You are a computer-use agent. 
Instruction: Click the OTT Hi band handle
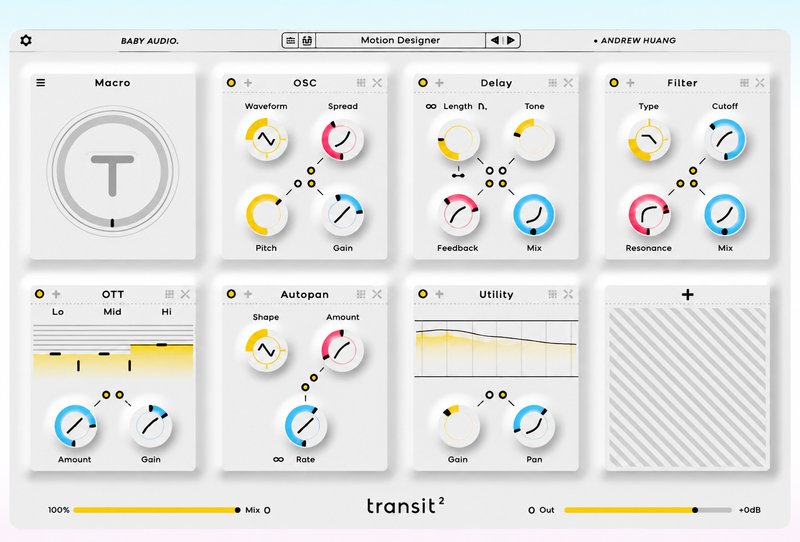(162, 345)
